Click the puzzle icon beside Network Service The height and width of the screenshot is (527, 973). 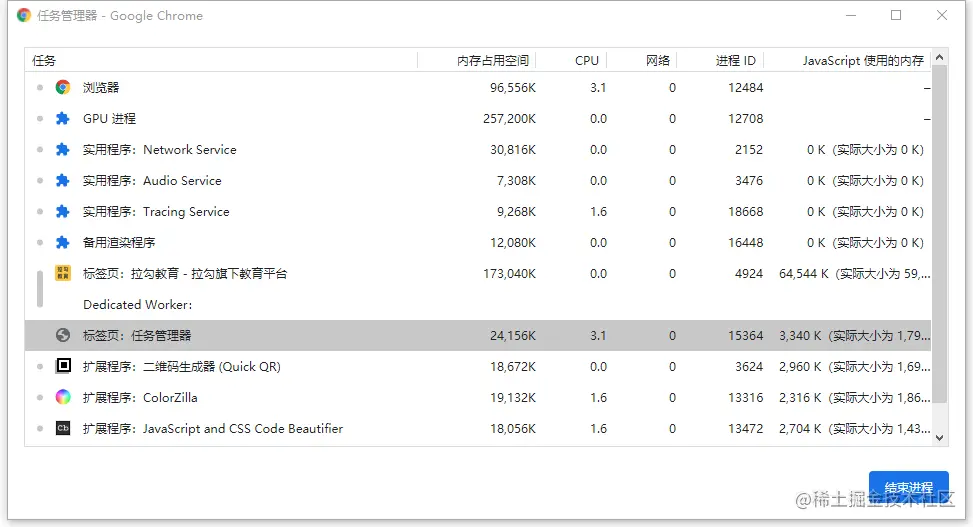coord(63,150)
